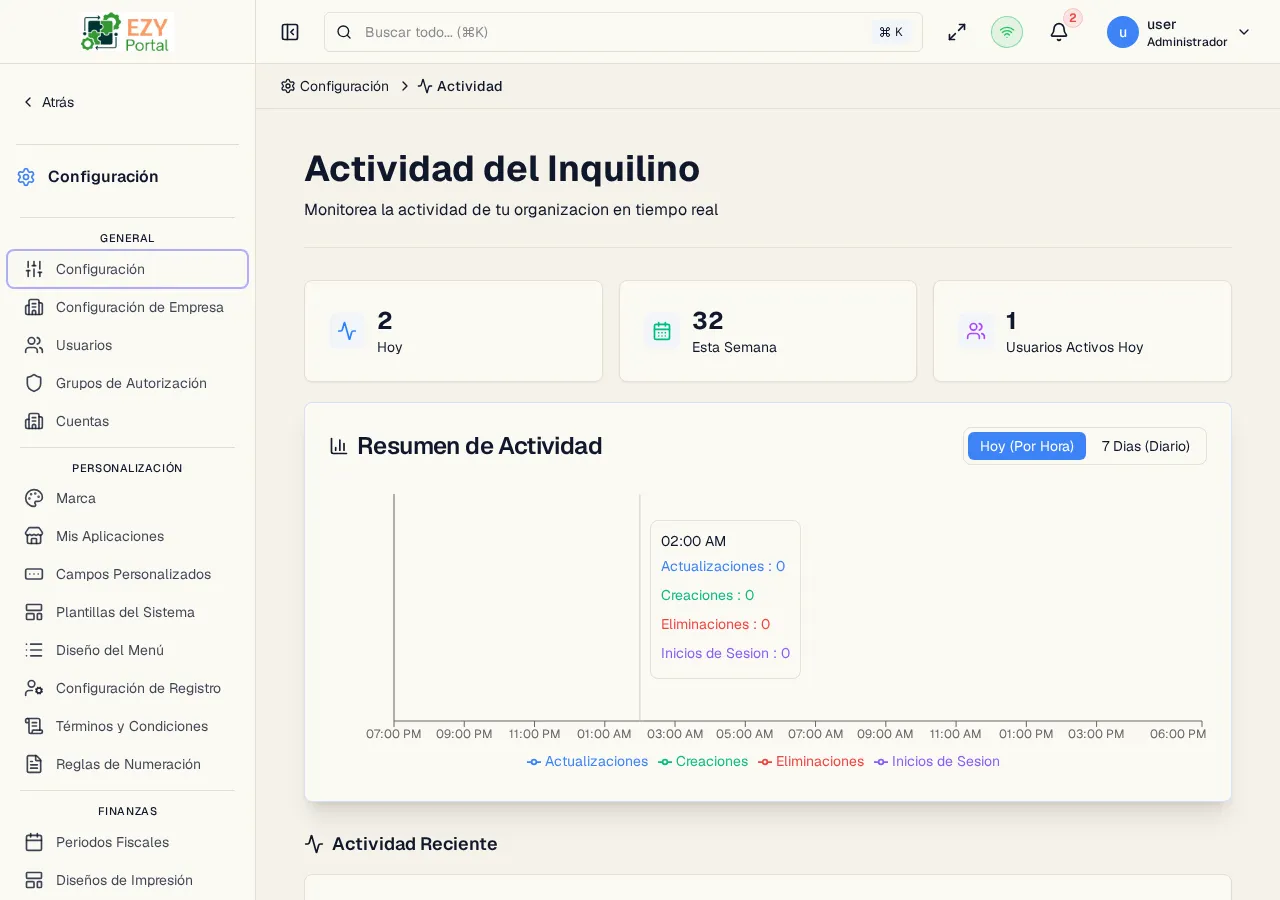Viewport: 1280px width, 900px height.
Task: Click the Atrás back link
Action: (x=48, y=102)
